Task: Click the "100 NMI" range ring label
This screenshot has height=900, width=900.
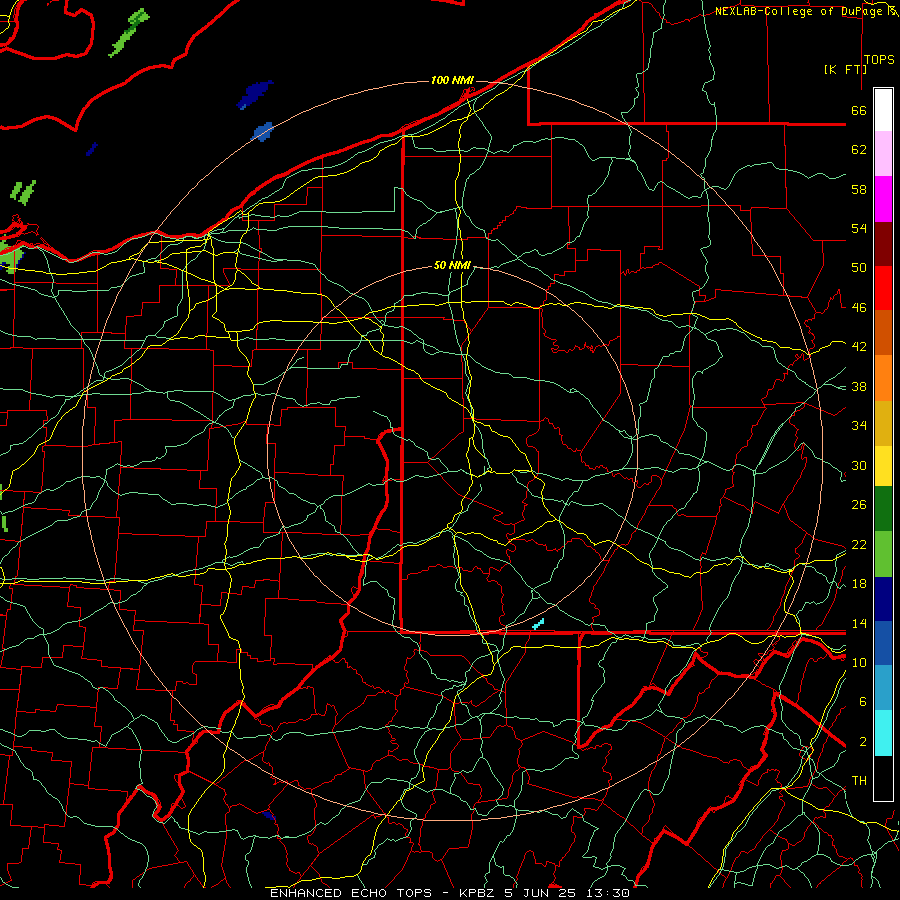Action: pos(452,80)
